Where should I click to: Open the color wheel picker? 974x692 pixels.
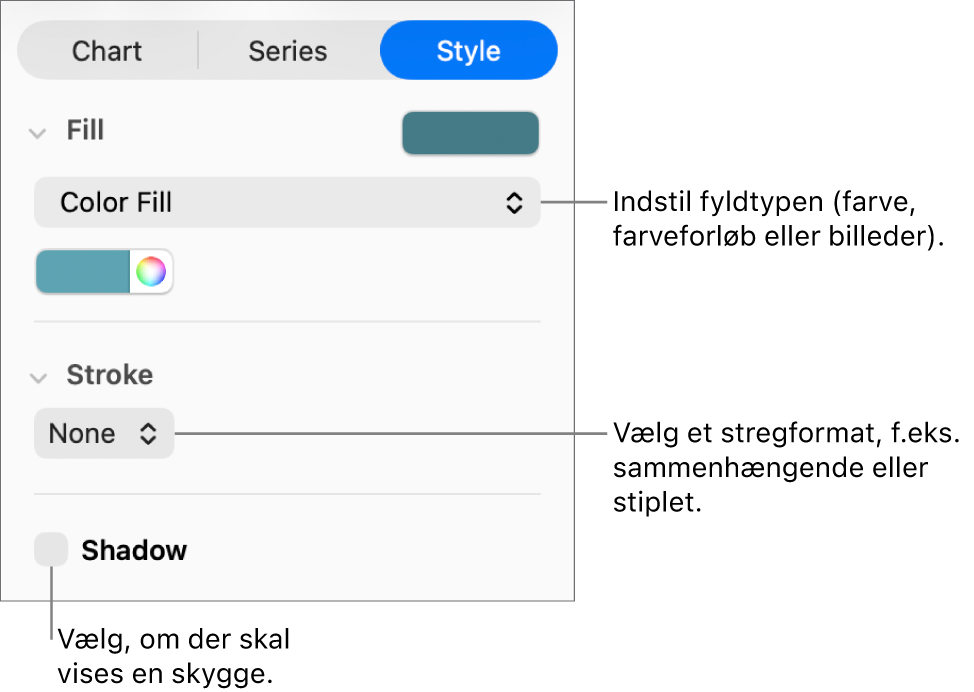pyautogui.click(x=151, y=272)
